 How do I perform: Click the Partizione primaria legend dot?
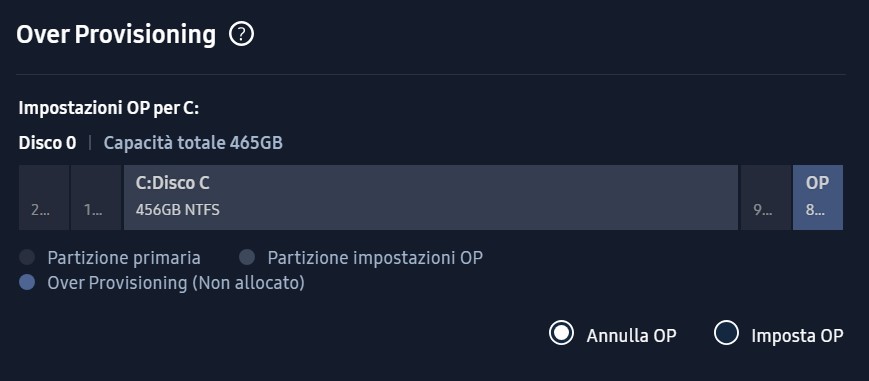27,257
